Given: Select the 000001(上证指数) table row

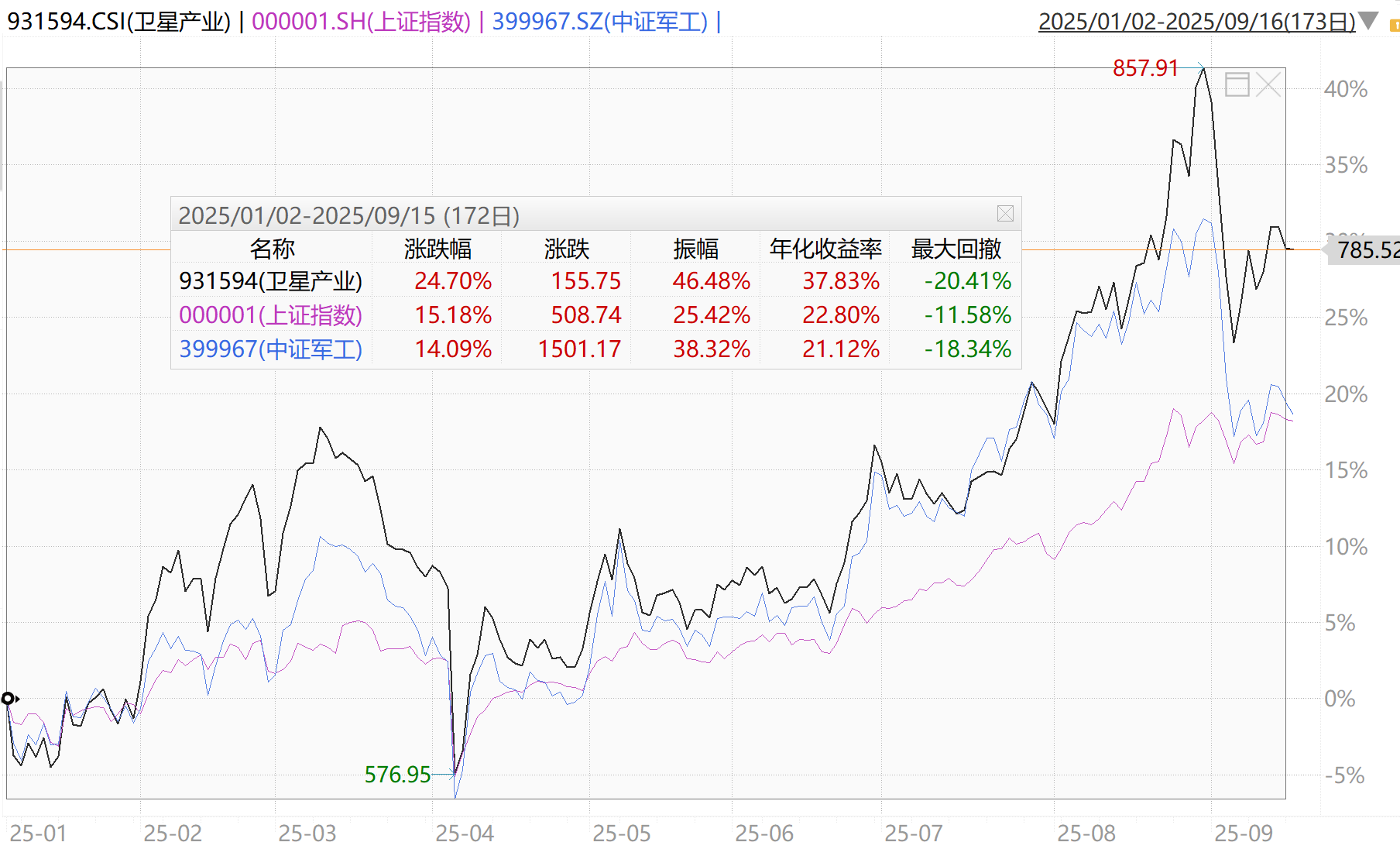Looking at the screenshot, I should [x=270, y=315].
